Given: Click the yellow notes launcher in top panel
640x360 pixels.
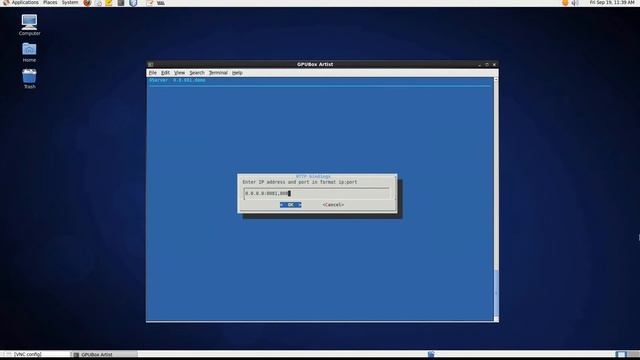Looking at the screenshot, I should 109,3.
